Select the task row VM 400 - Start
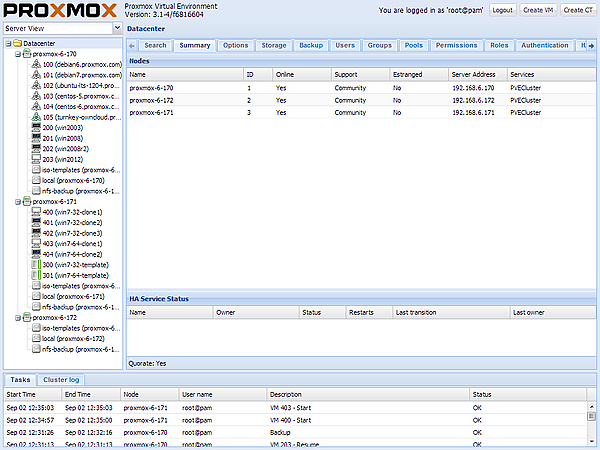 tap(295, 420)
